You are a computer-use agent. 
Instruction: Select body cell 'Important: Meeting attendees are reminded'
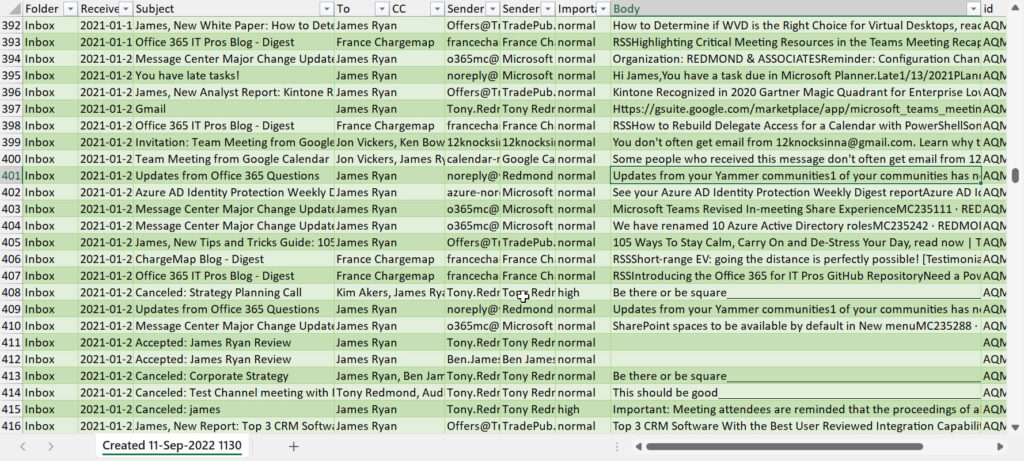pyautogui.click(x=796, y=409)
